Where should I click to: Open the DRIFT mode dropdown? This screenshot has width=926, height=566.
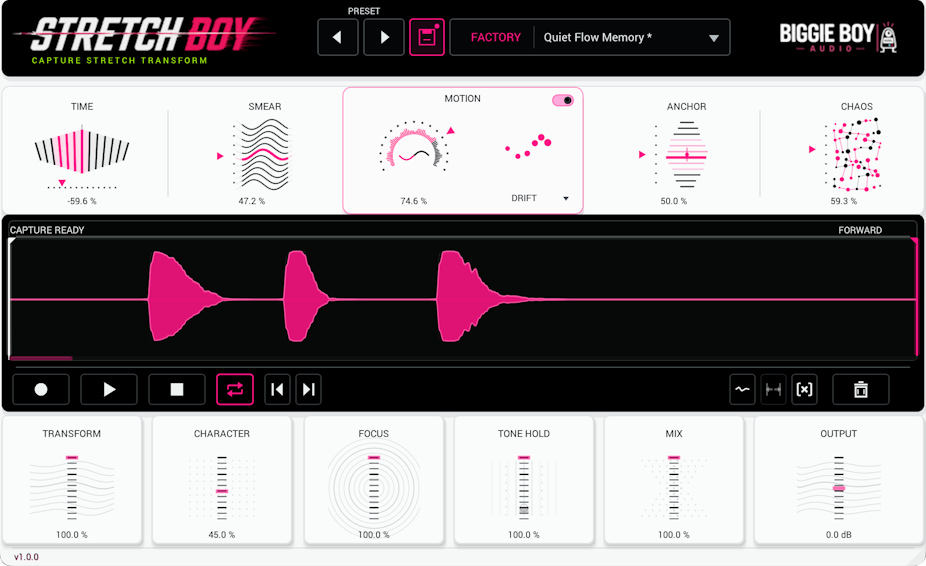(x=539, y=198)
